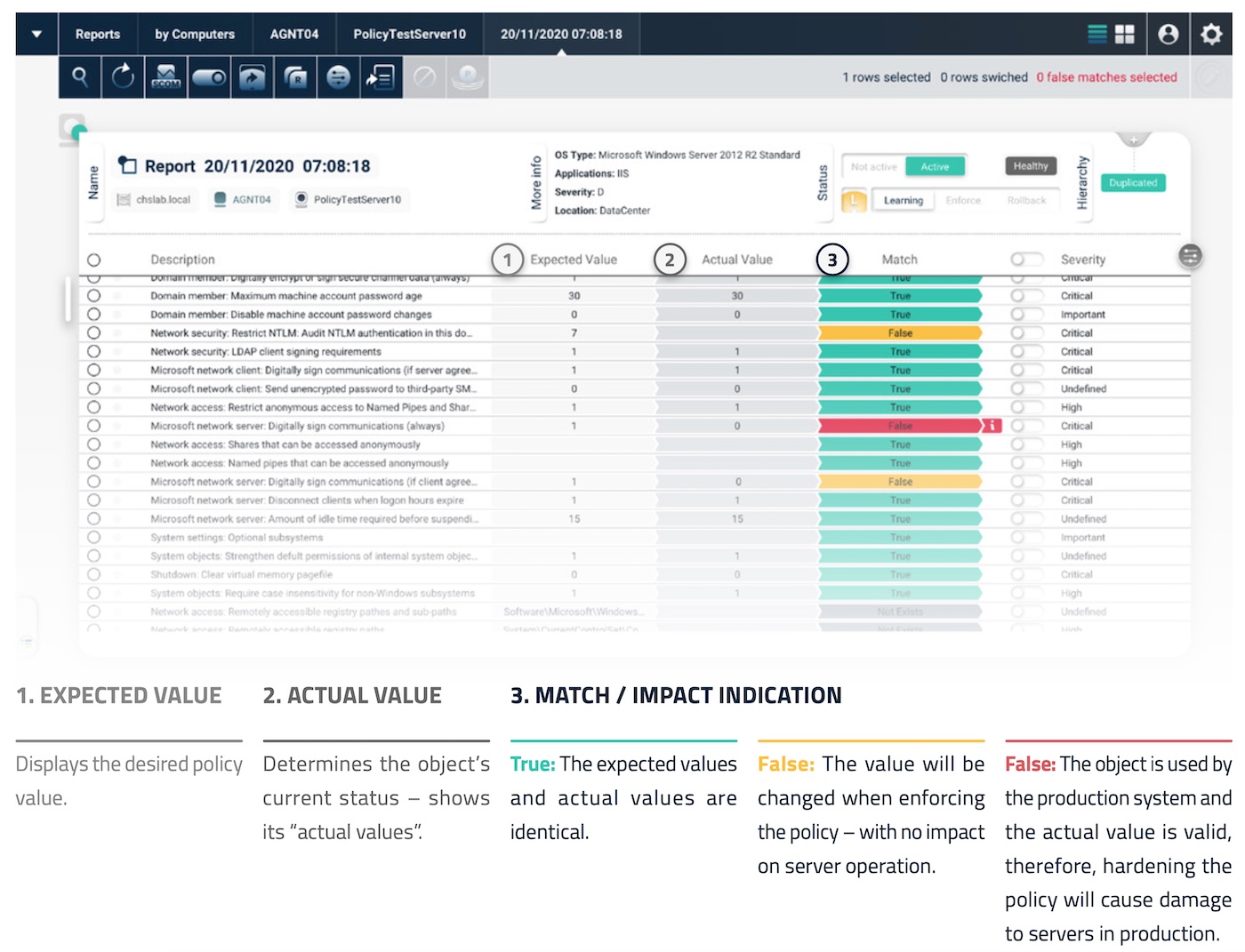Click the report export document icon
This screenshot has width=1245, height=952.
click(x=381, y=77)
